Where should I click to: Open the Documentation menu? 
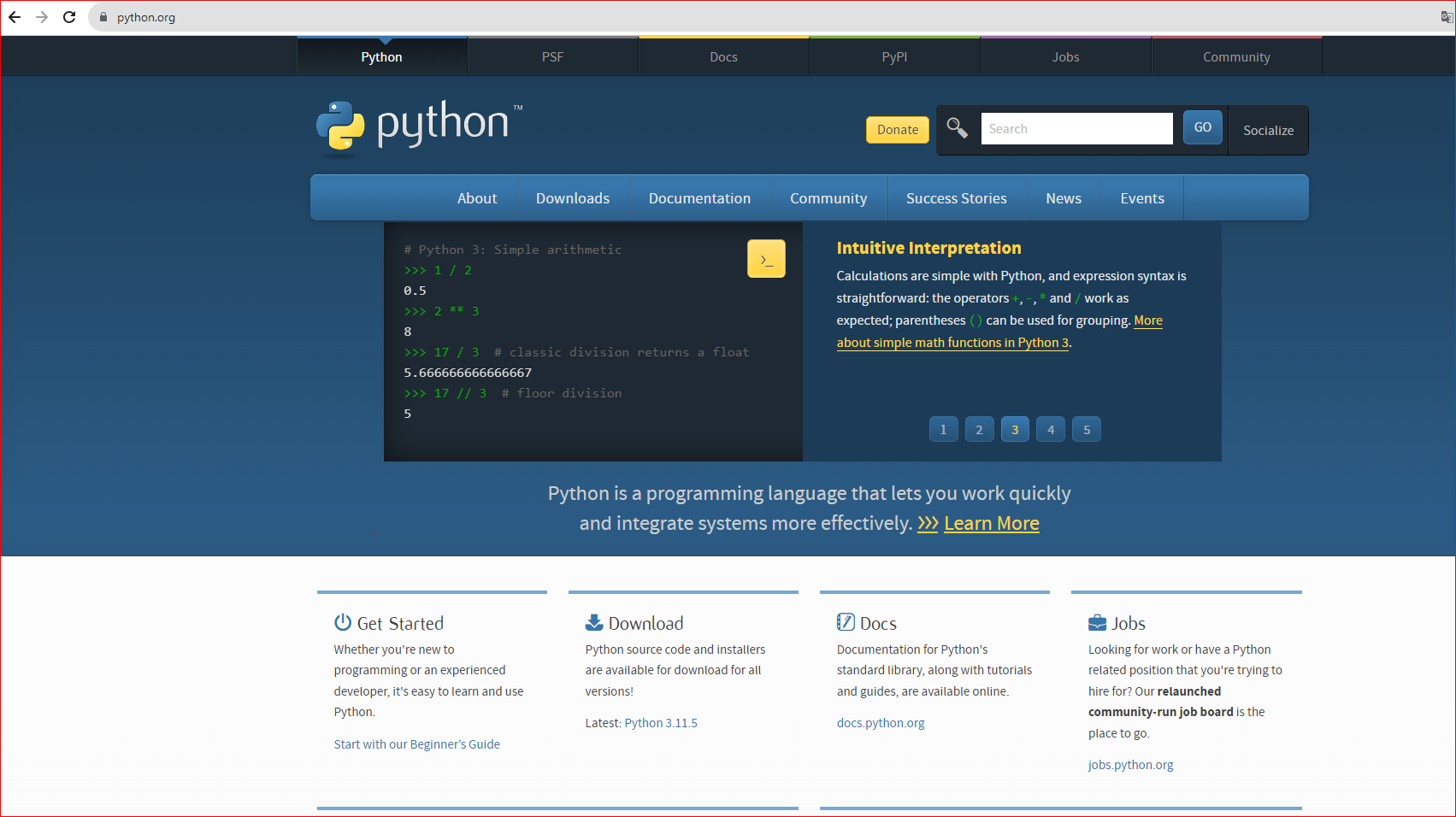pyautogui.click(x=699, y=198)
